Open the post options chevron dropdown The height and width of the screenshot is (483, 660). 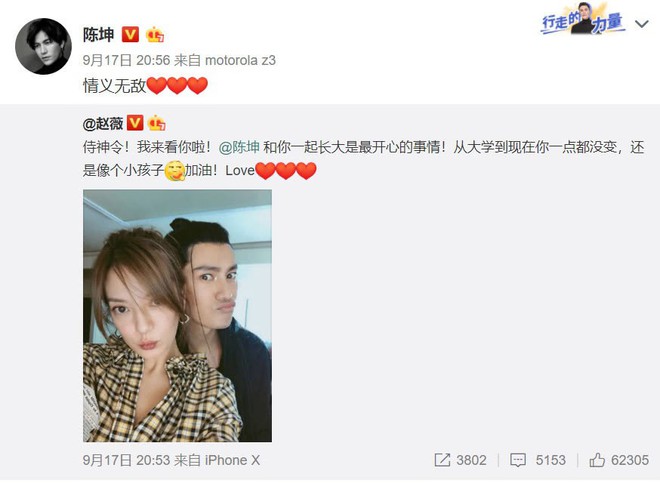tap(641, 24)
